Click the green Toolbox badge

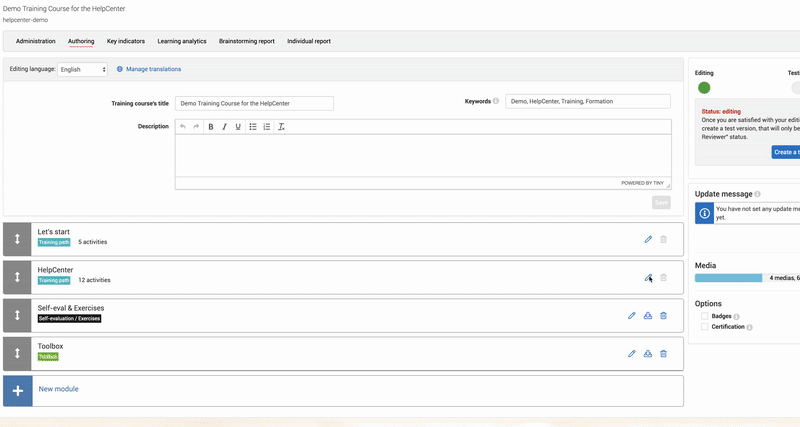48,357
